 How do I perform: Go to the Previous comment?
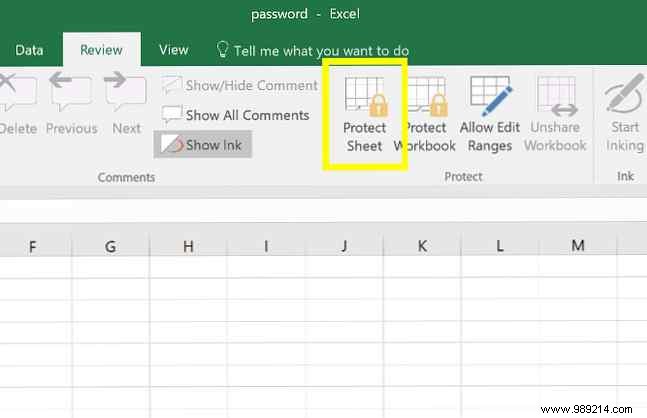tap(71, 104)
